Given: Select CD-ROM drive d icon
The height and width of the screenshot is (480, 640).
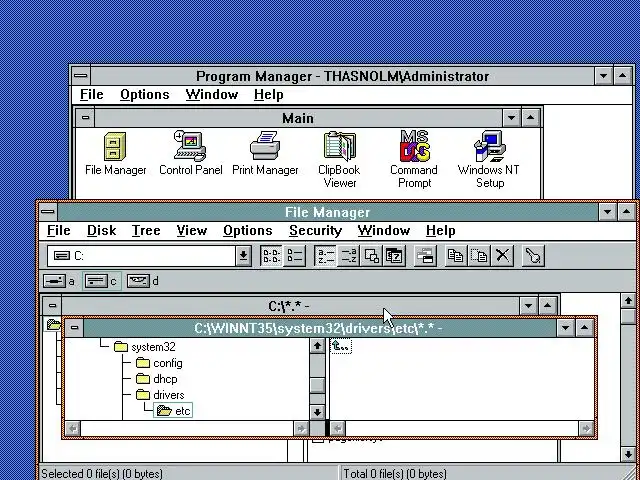Looking at the screenshot, I should coord(143,281).
